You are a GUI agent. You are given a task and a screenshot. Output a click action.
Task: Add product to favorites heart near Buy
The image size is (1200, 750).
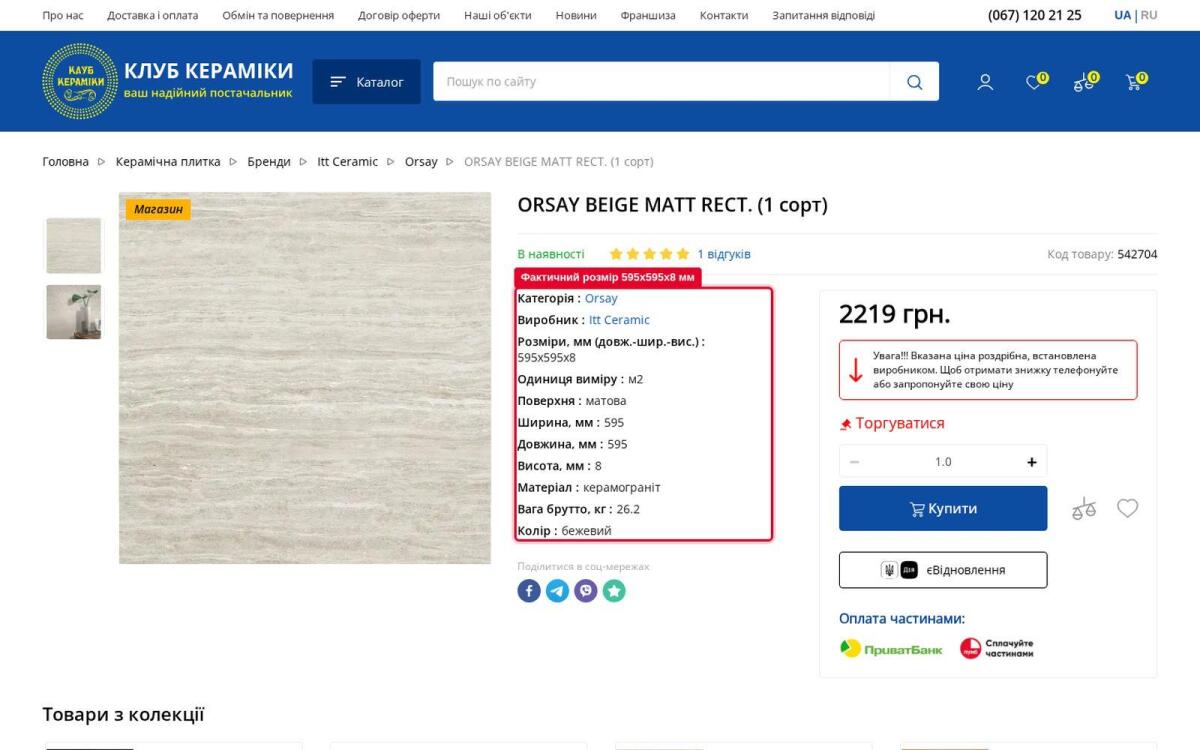pos(1128,508)
